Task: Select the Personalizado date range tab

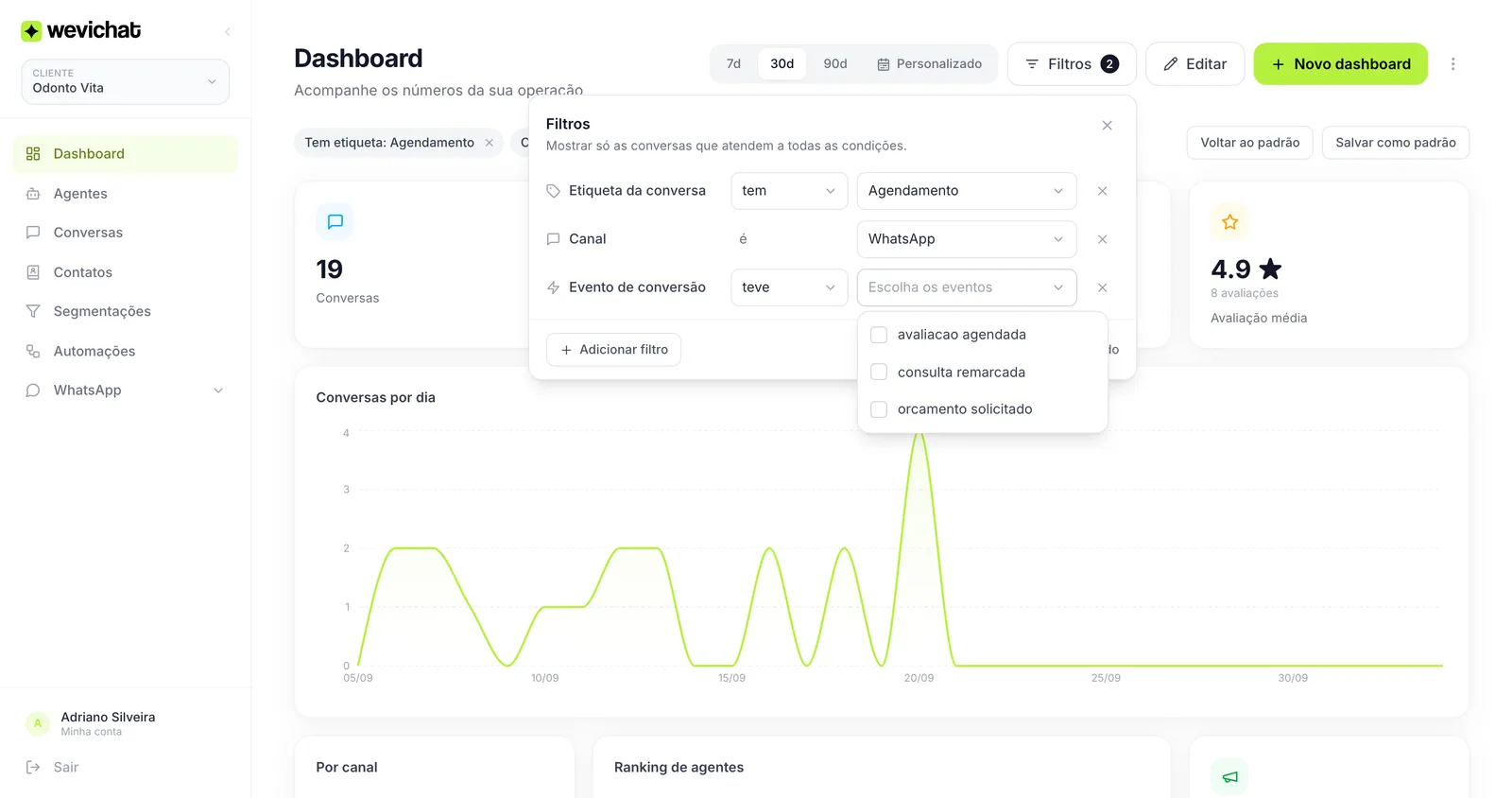Action: tap(929, 64)
